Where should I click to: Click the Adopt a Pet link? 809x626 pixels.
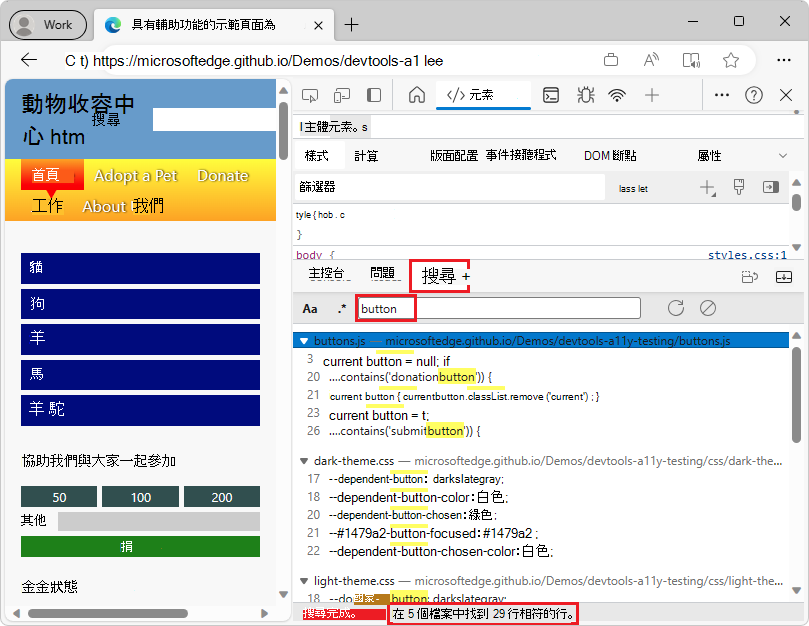(x=135, y=175)
